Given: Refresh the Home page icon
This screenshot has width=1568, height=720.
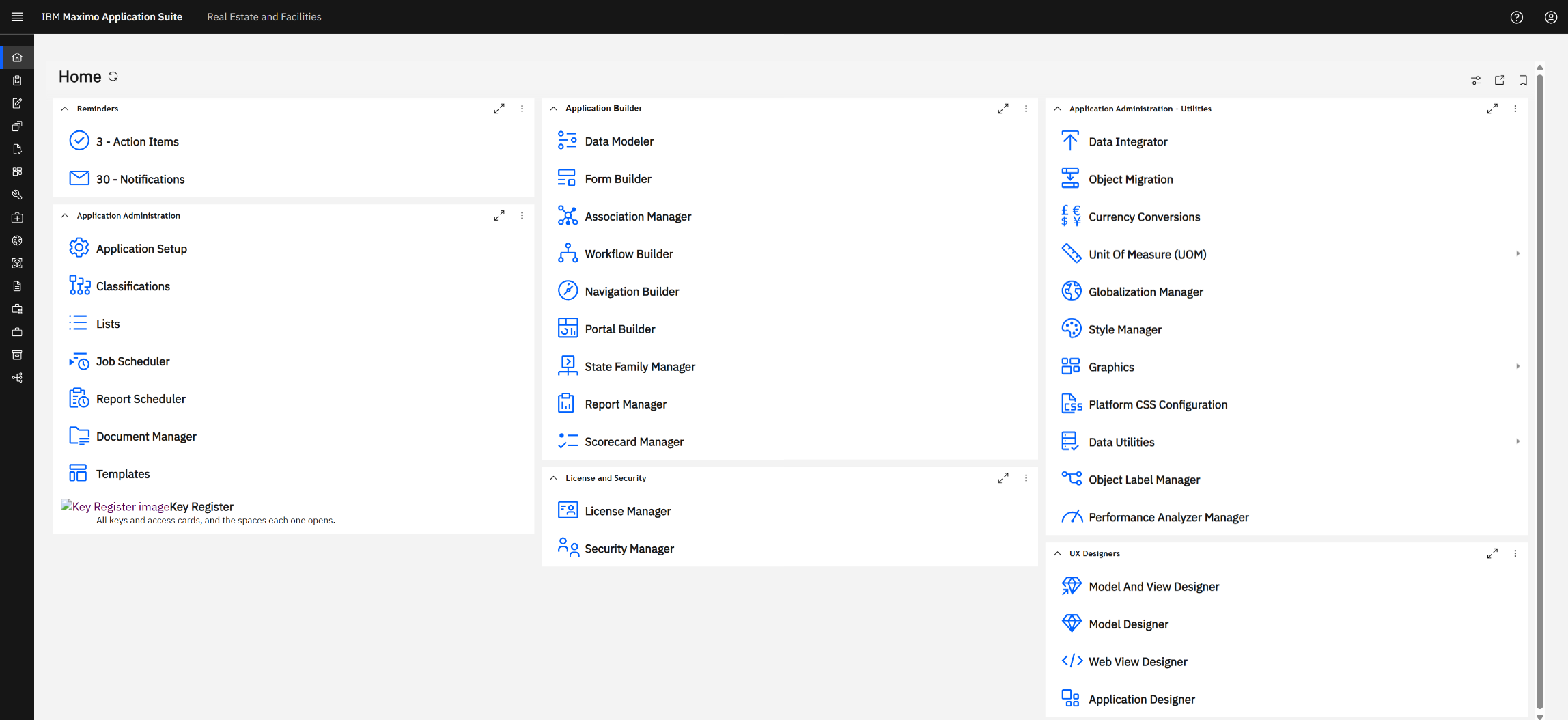Looking at the screenshot, I should pyautogui.click(x=113, y=77).
